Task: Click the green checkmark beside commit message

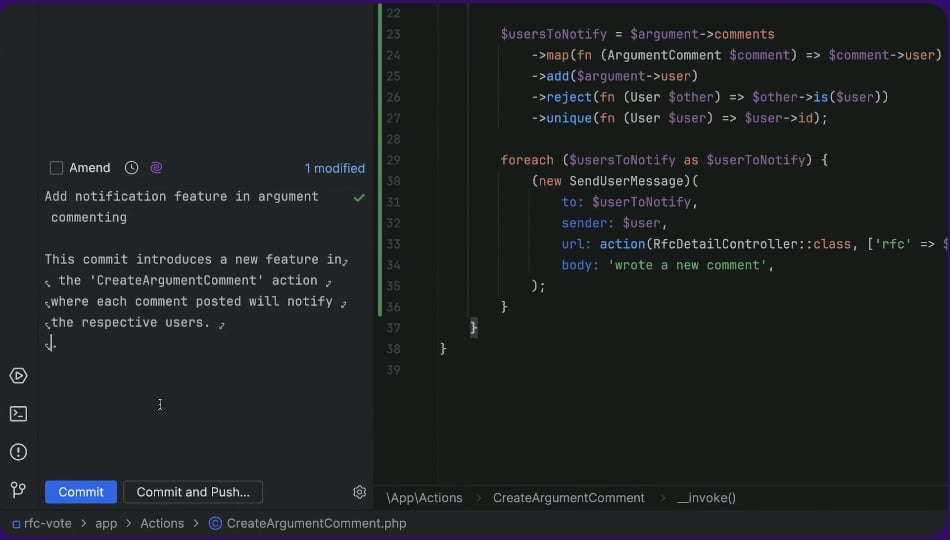Action: pyautogui.click(x=359, y=198)
